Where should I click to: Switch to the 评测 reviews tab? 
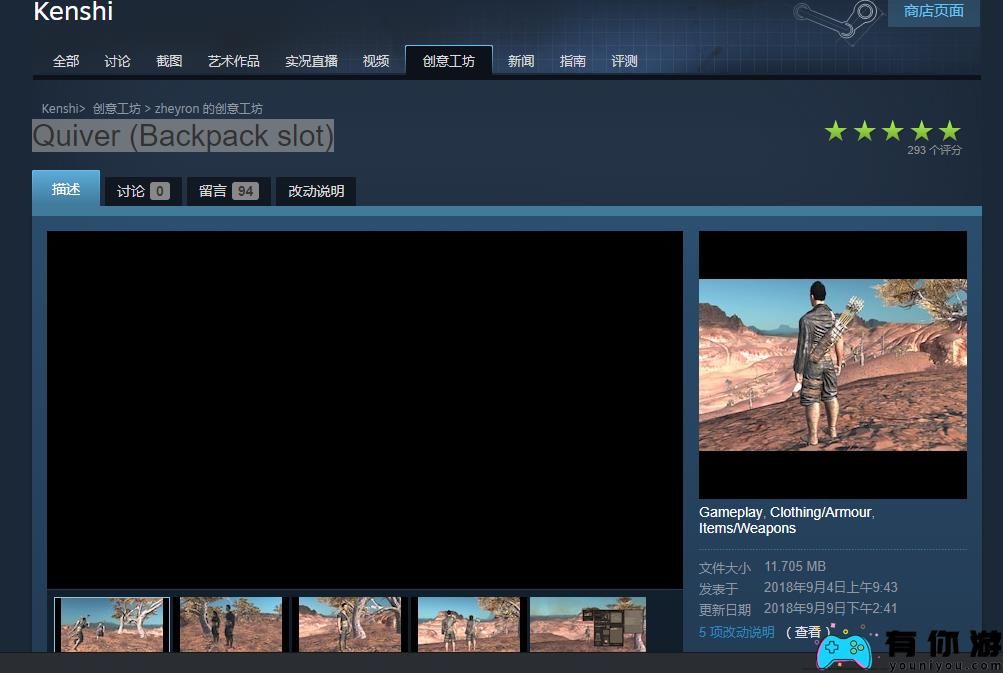click(x=623, y=61)
